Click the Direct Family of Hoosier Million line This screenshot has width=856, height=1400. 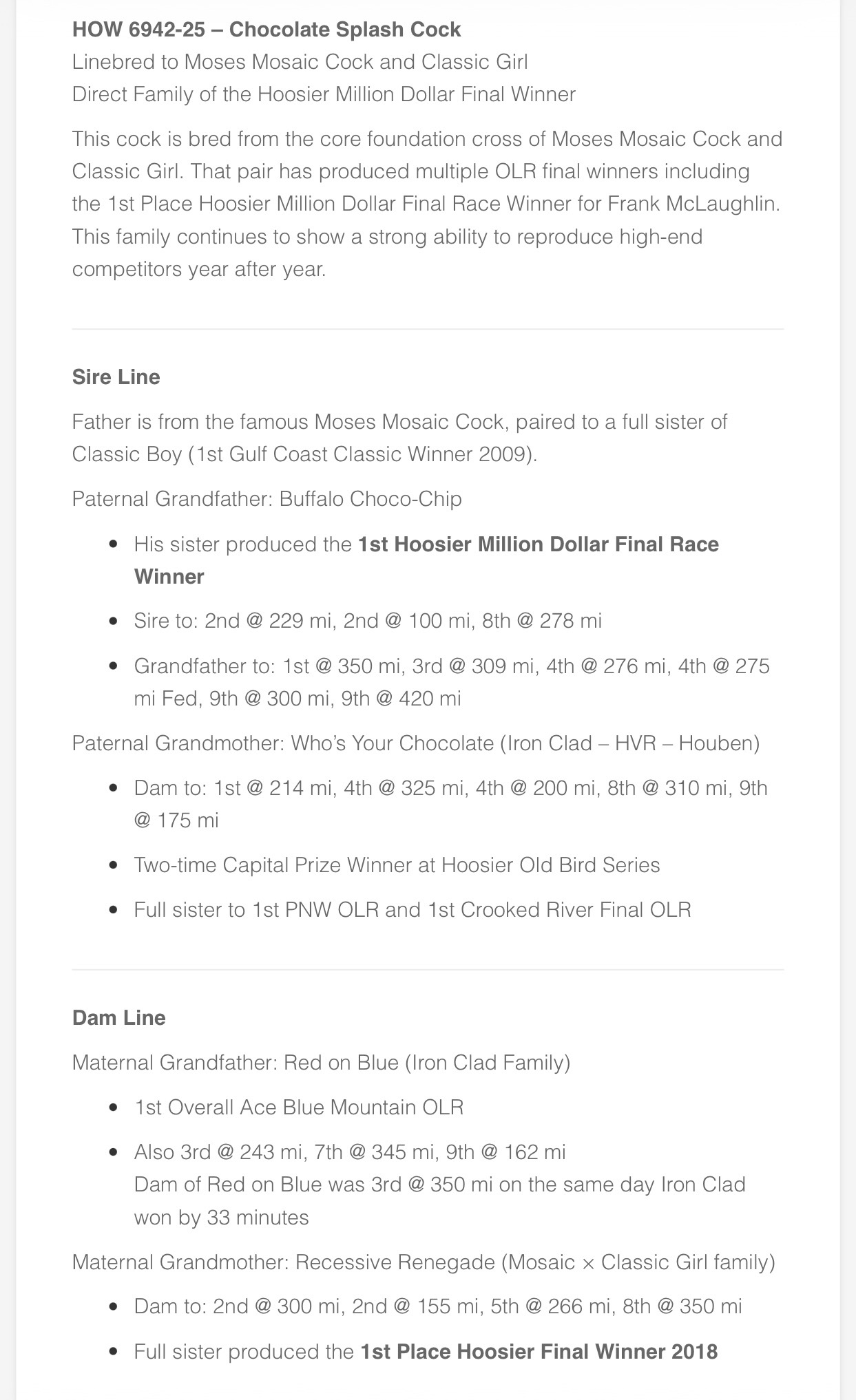coord(324,94)
